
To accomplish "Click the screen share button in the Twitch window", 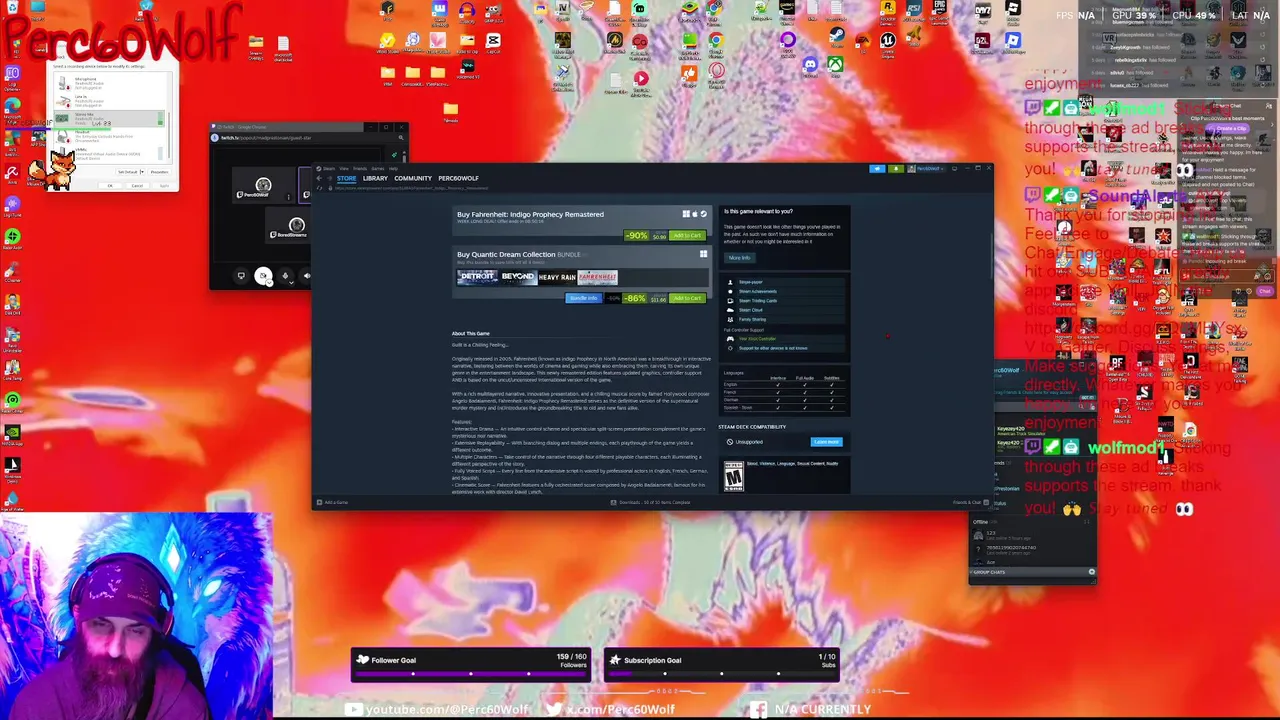I will point(241,276).
